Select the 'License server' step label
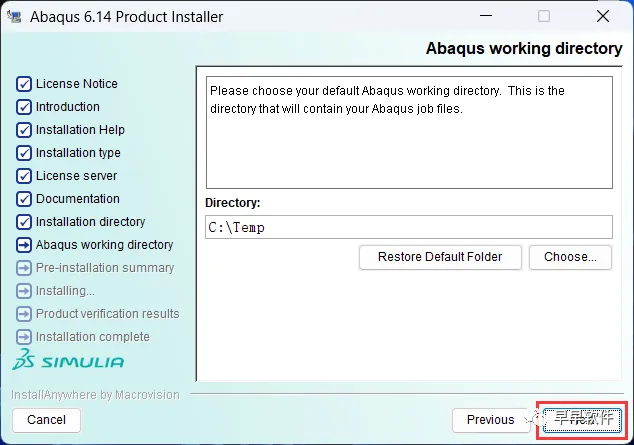 (76, 176)
